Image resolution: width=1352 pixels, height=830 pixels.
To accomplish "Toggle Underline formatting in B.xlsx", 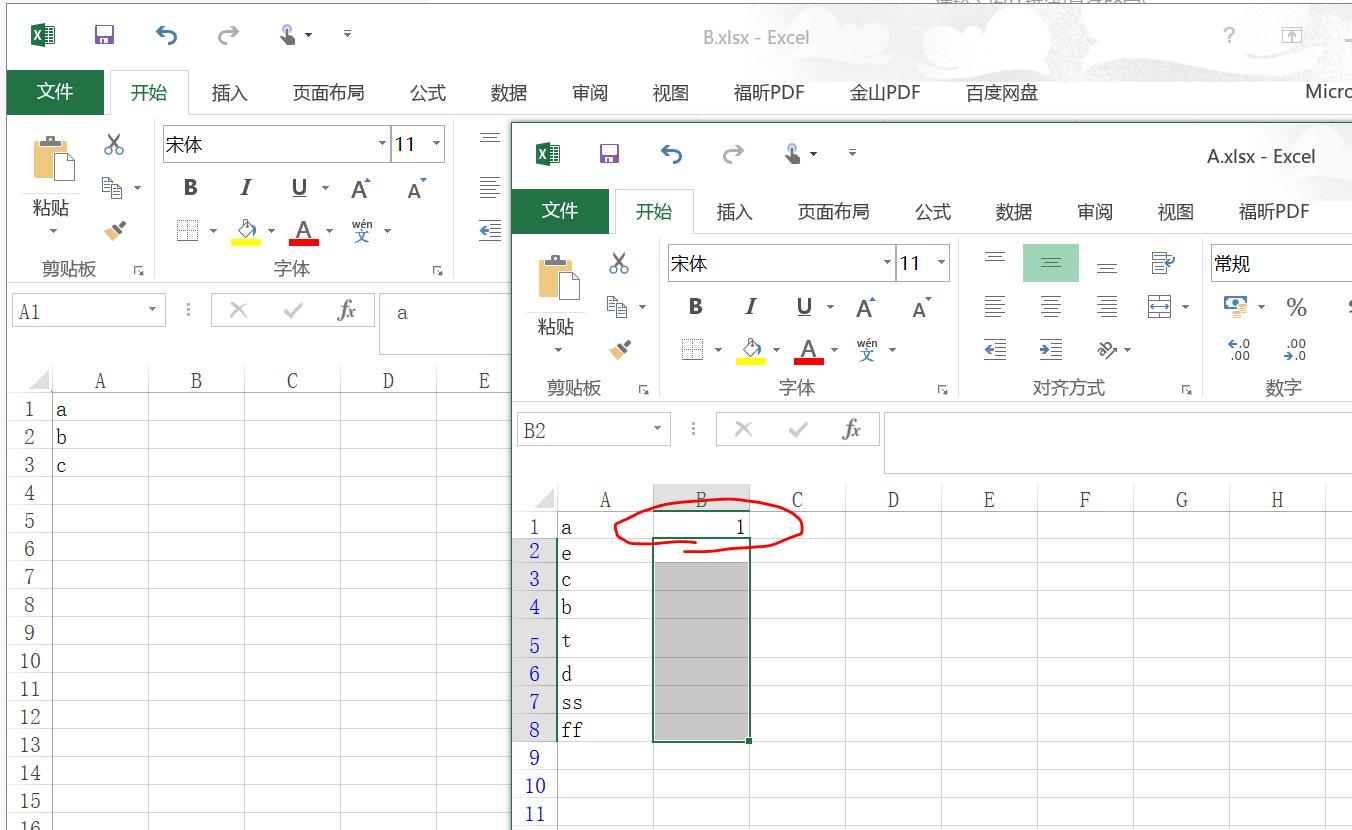I will tap(300, 187).
